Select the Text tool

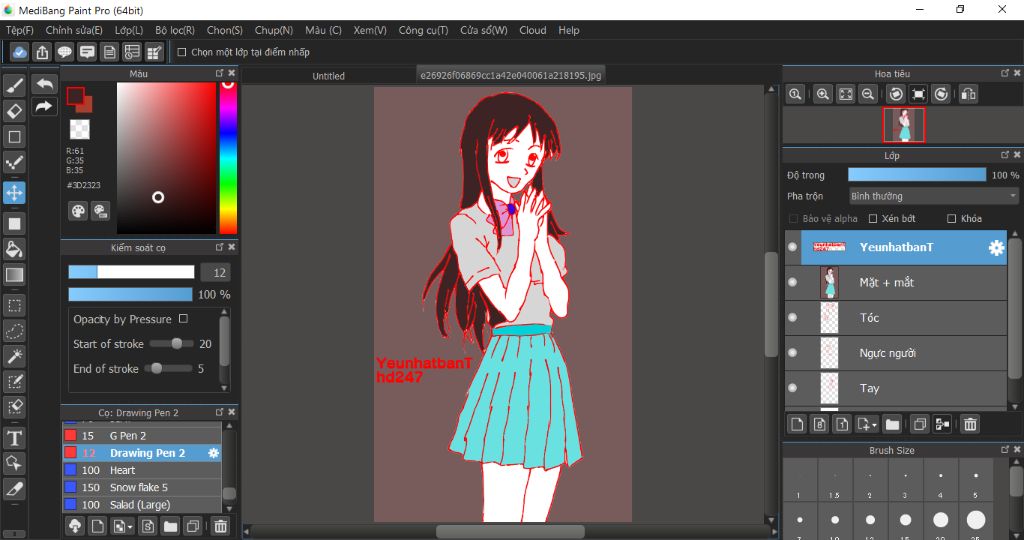click(14, 437)
